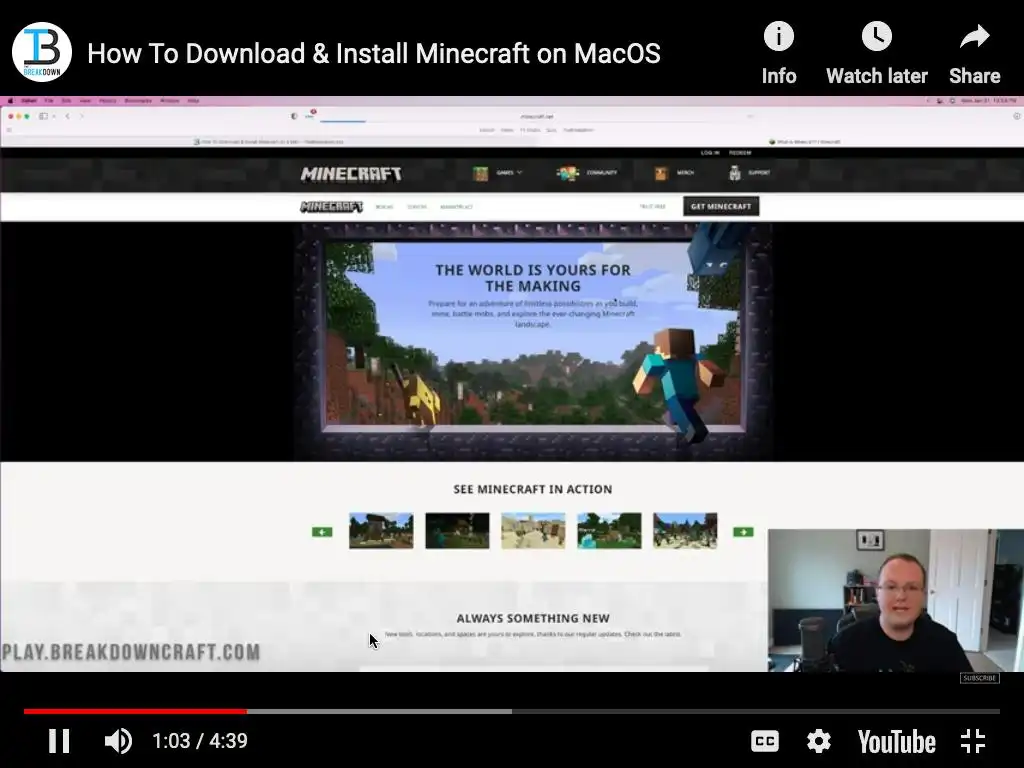Click the webcam overlay of the presenter
The image size is (1024, 768).
click(x=895, y=600)
